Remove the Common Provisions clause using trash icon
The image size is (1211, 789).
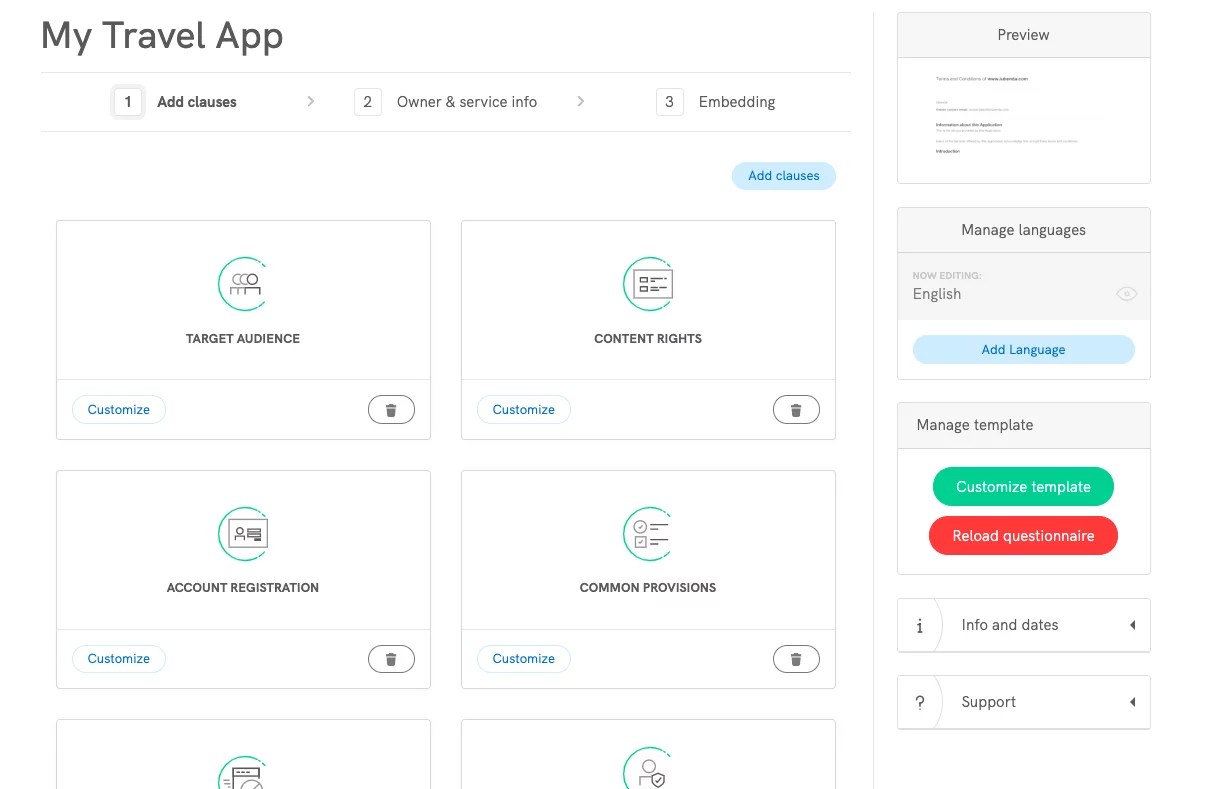tap(796, 658)
